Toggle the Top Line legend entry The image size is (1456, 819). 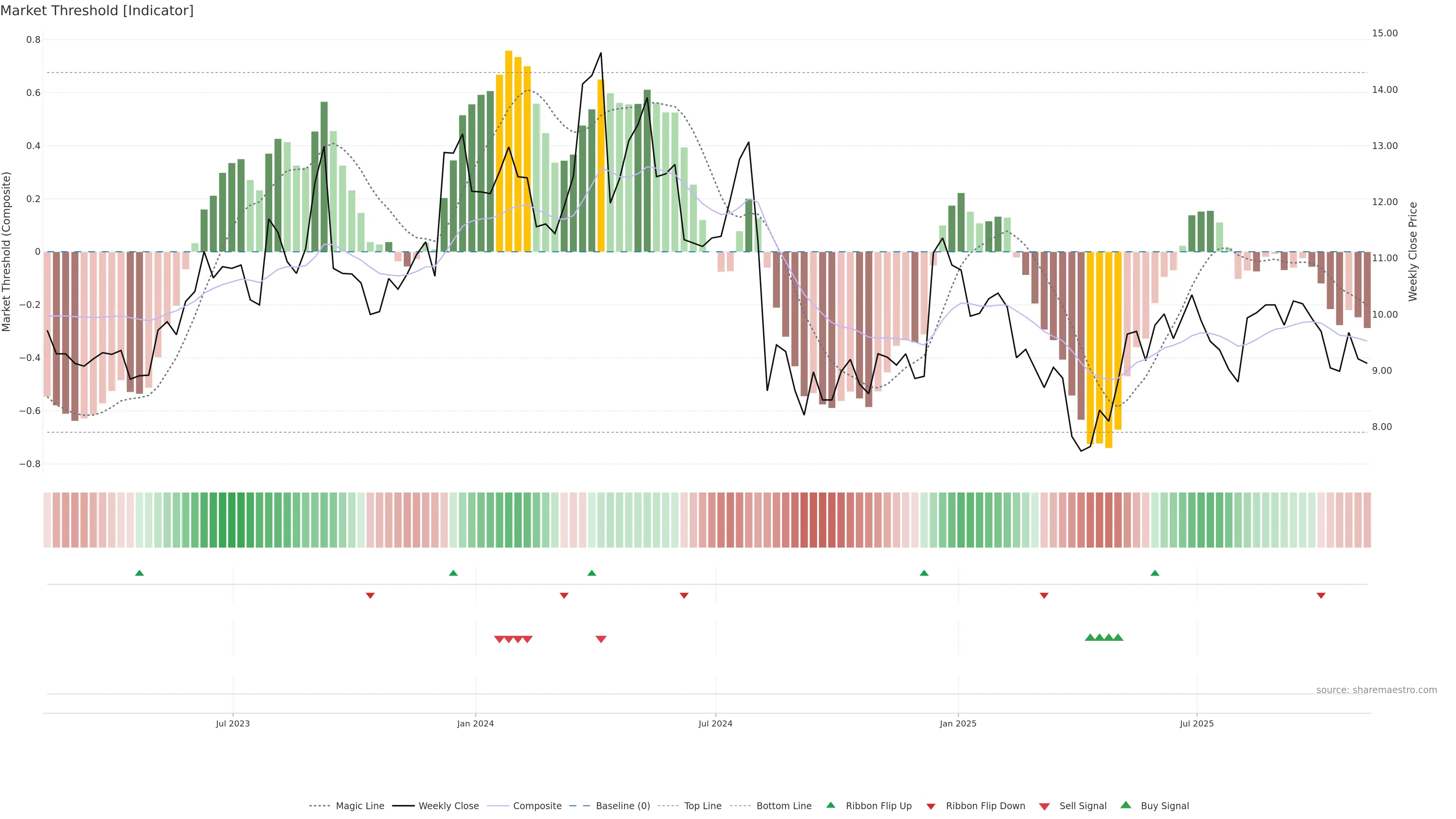[x=703, y=806]
